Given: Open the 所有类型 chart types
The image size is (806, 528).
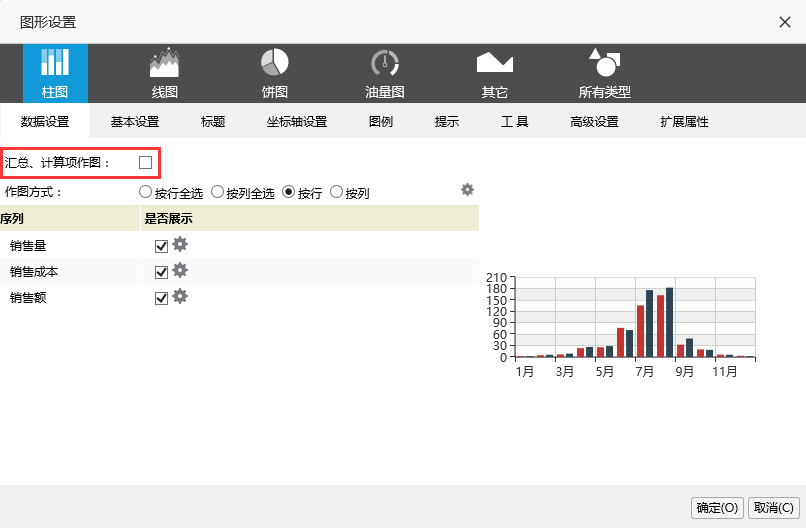Looking at the screenshot, I should (x=604, y=74).
